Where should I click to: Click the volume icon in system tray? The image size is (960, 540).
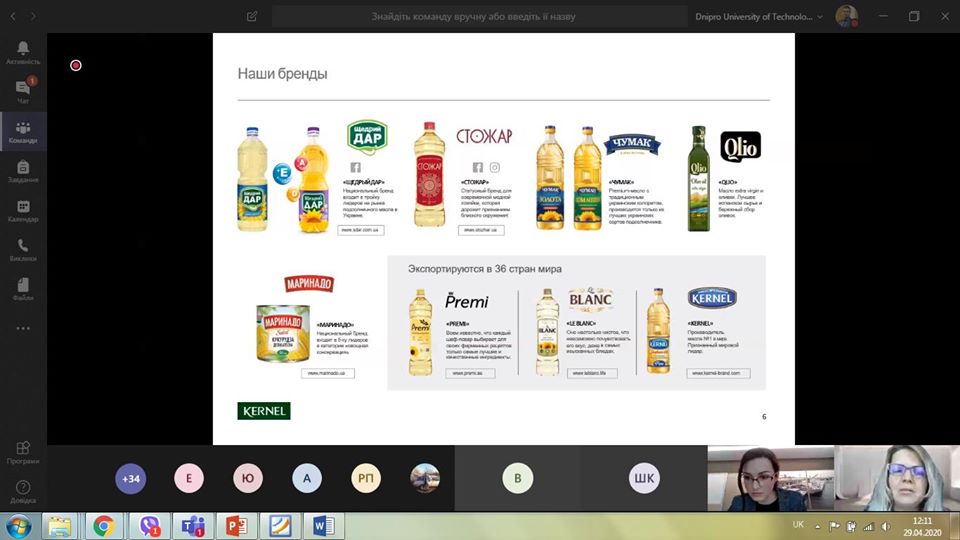pyautogui.click(x=886, y=526)
